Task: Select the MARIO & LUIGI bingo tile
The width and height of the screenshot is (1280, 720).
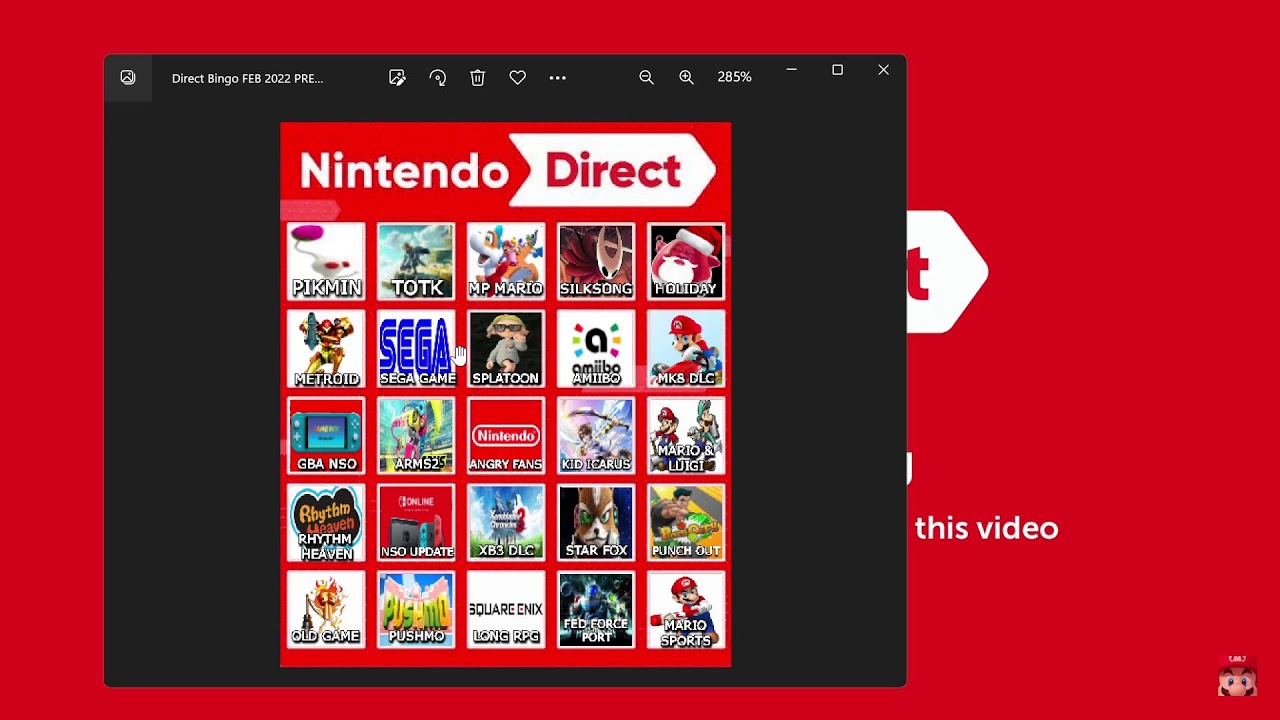Action: point(686,436)
